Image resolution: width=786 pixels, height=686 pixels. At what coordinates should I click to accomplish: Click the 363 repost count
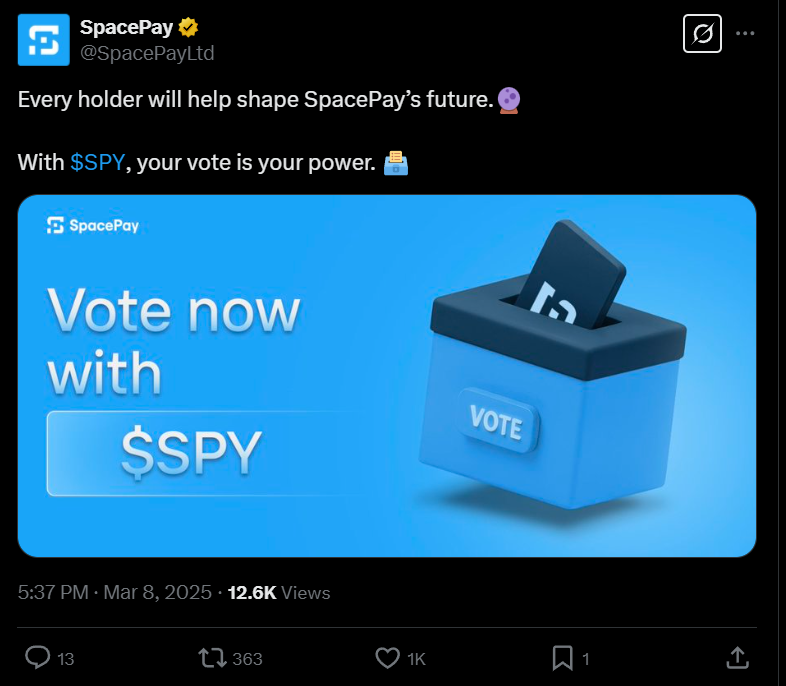point(247,658)
